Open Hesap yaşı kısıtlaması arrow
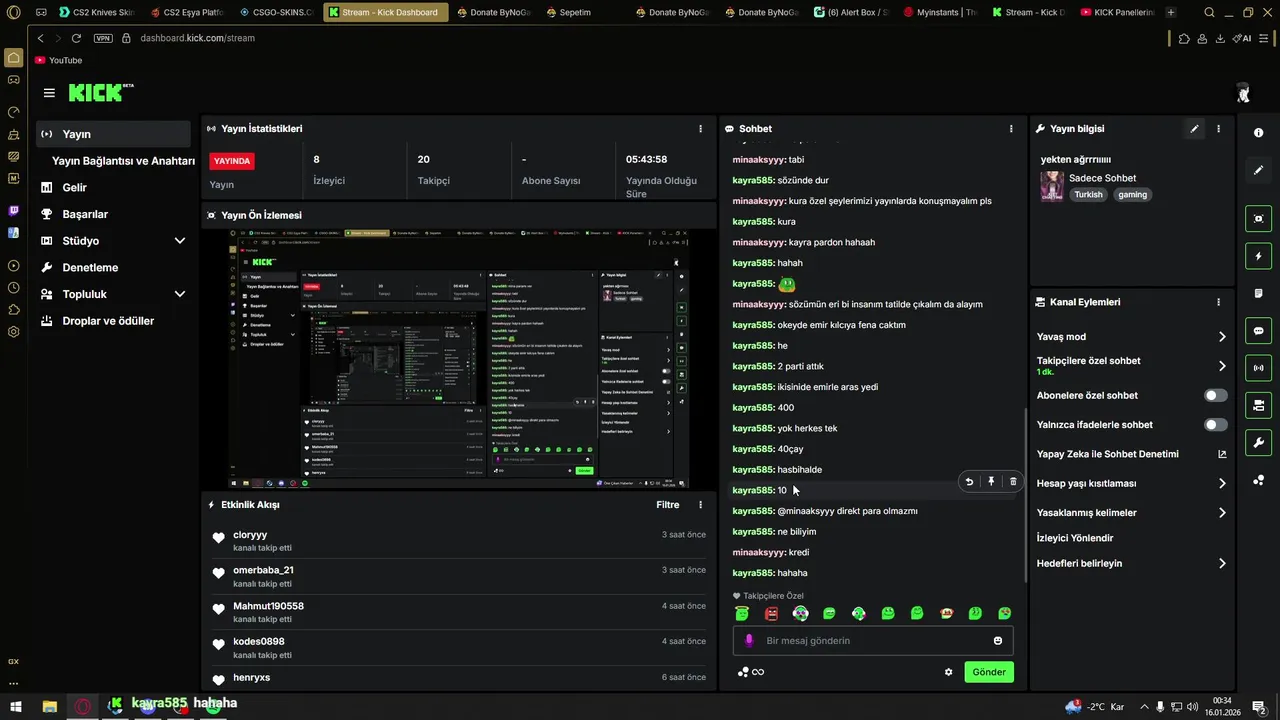 tap(1222, 484)
